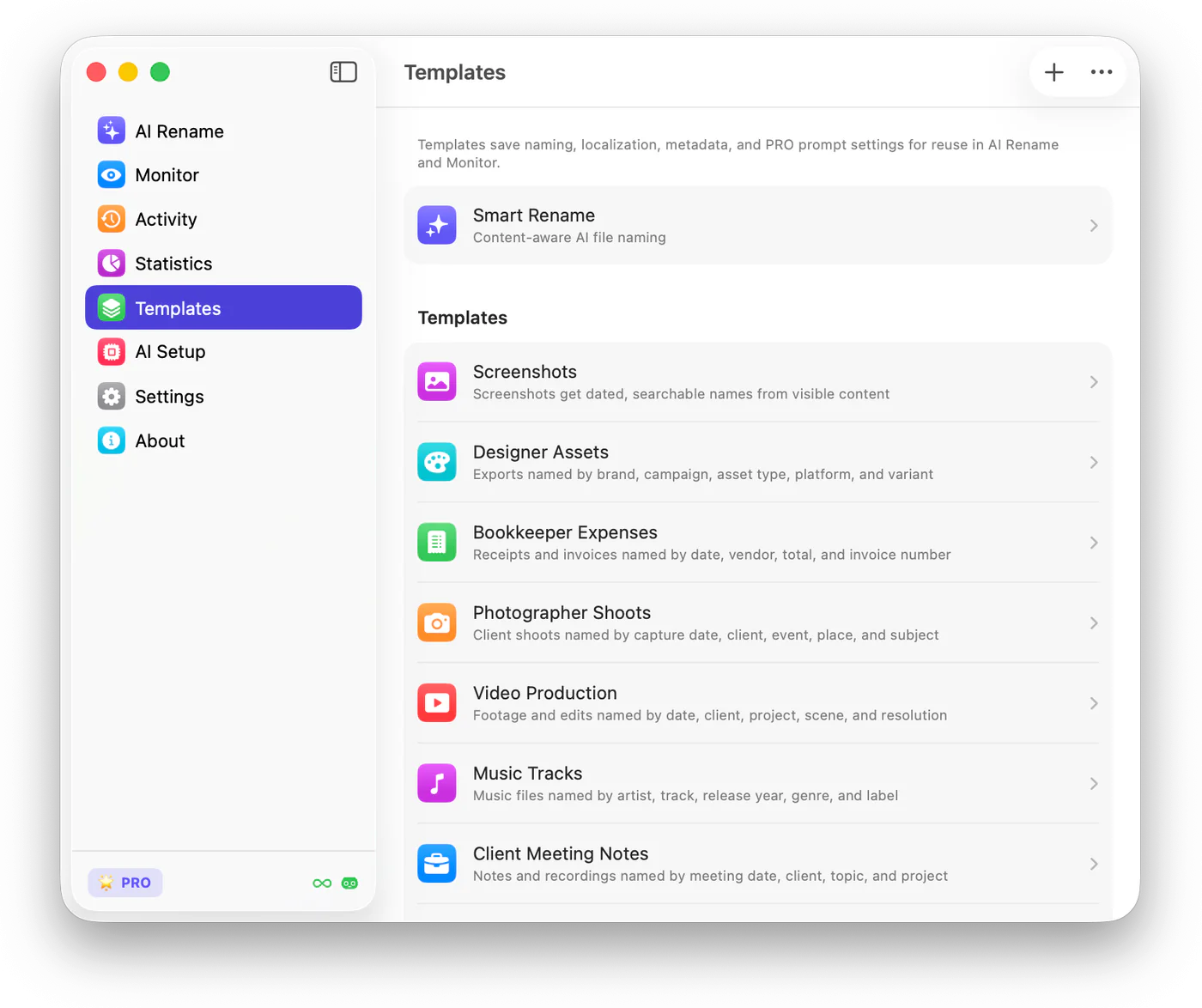Viewport: 1202px width, 1008px height.
Task: Select the Templates sidebar label
Action: 178,308
